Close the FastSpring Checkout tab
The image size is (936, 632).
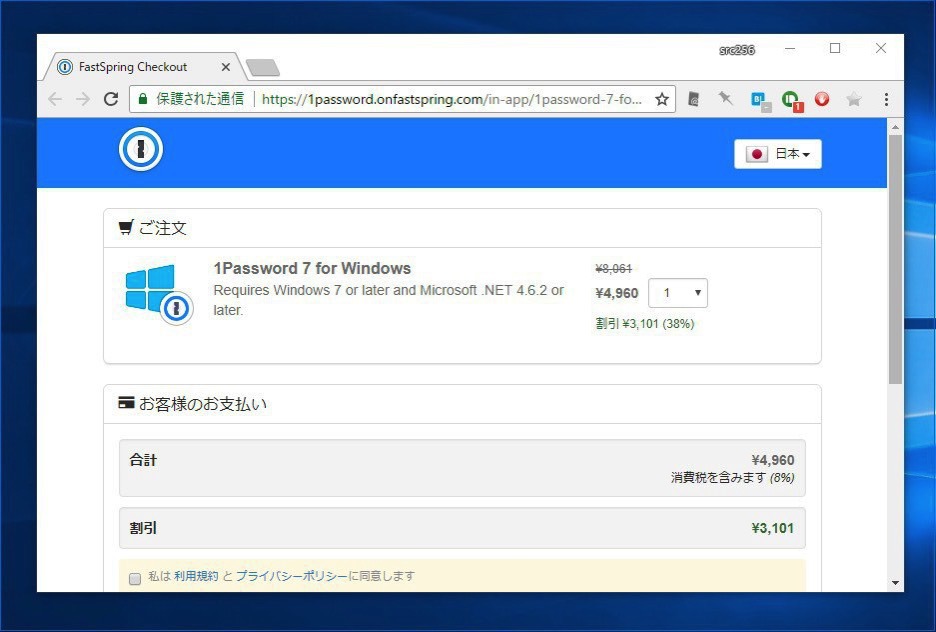tap(226, 67)
